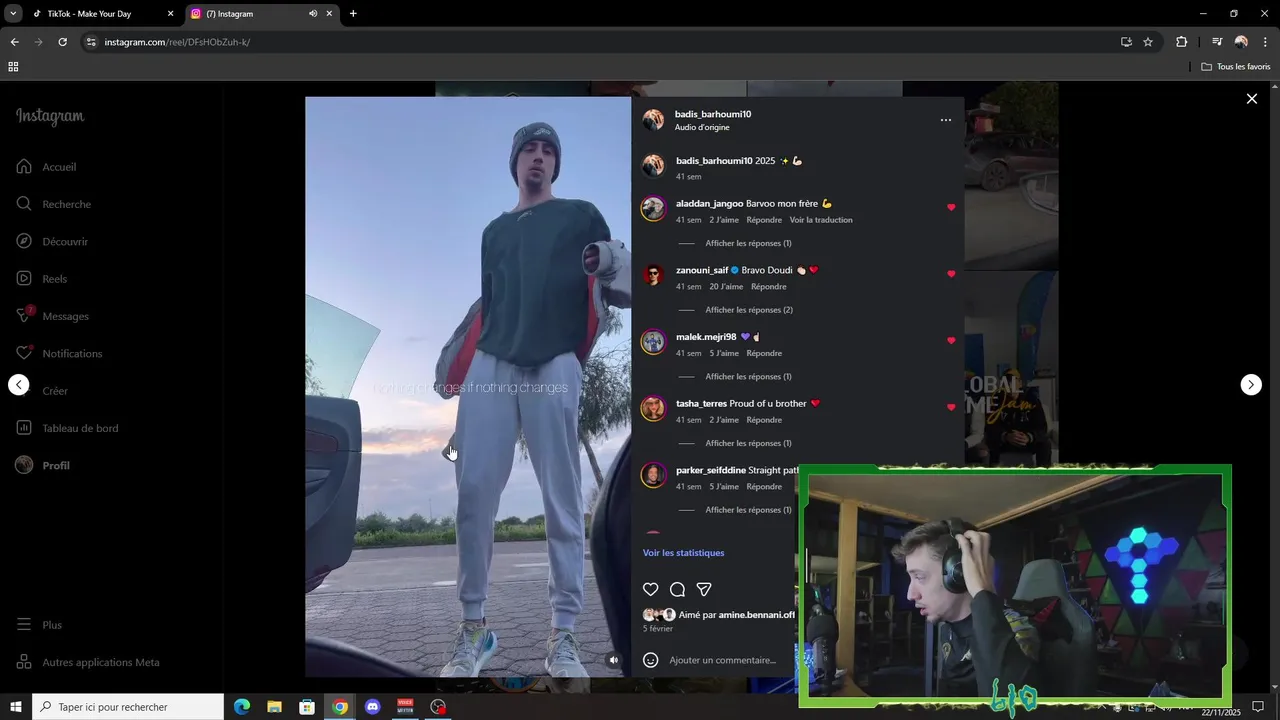Open Chrome three-dot menu

[1265, 42]
